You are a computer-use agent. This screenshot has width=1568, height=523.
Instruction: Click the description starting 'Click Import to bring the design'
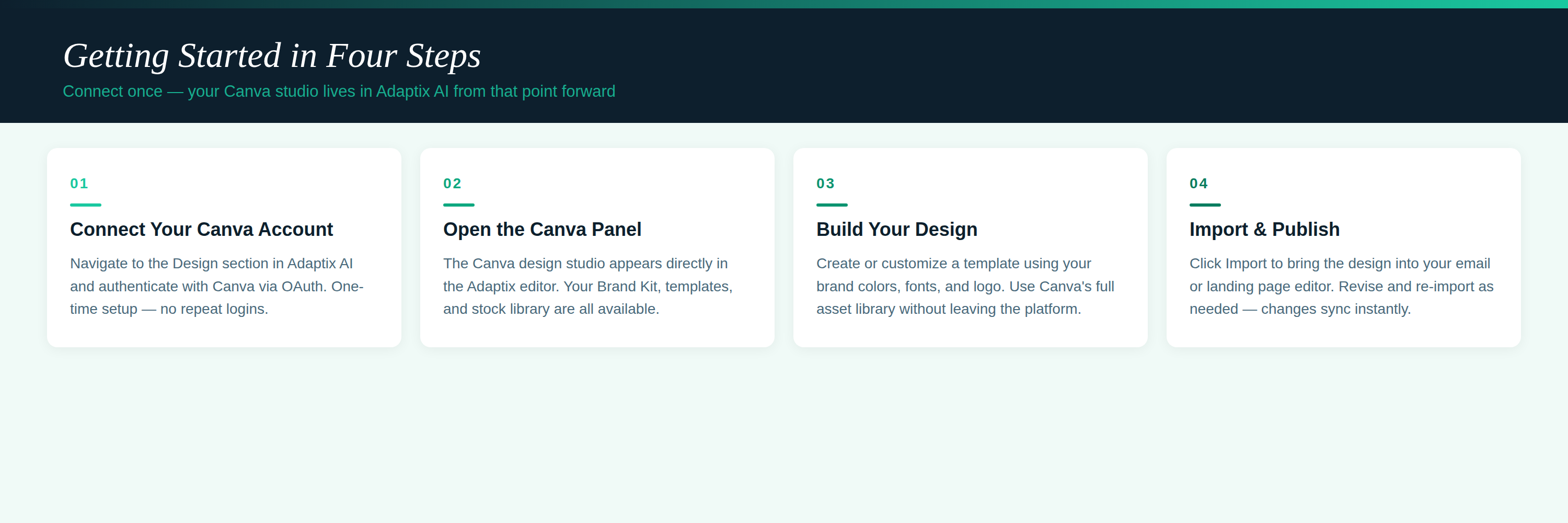click(1342, 286)
